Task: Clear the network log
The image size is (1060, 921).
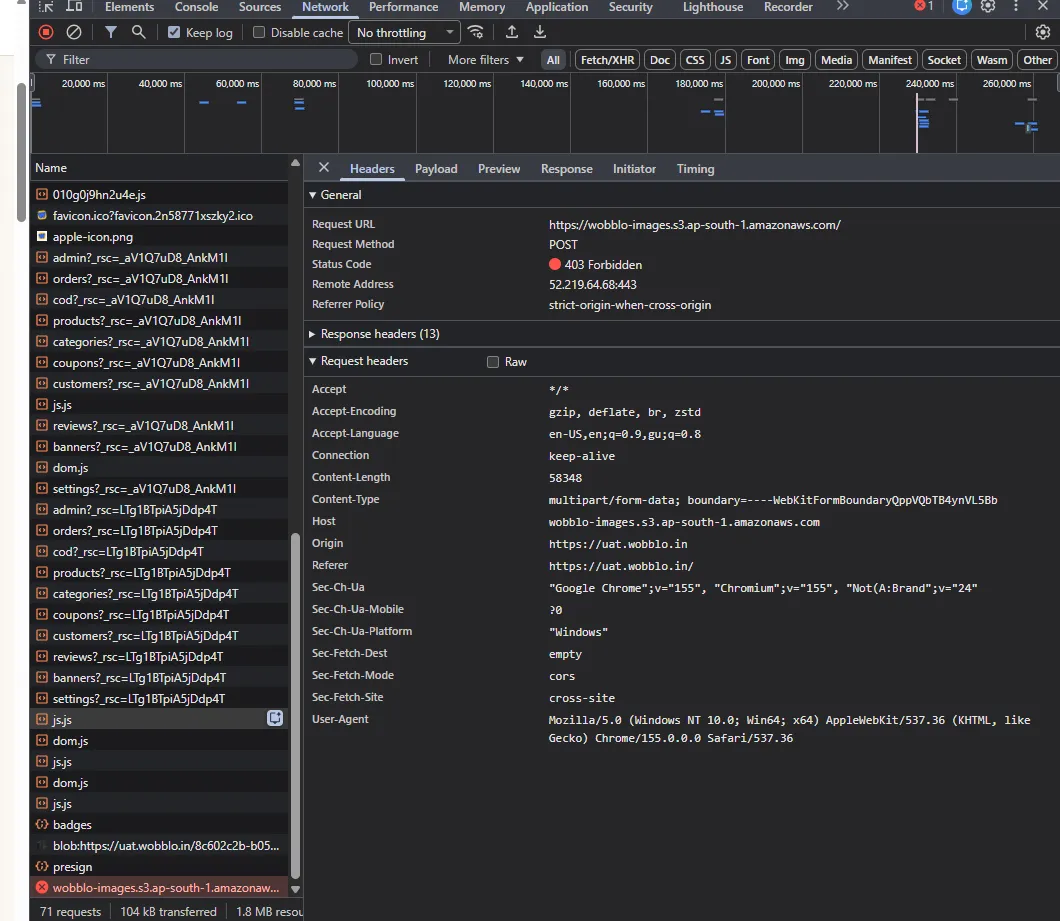Action: (74, 32)
